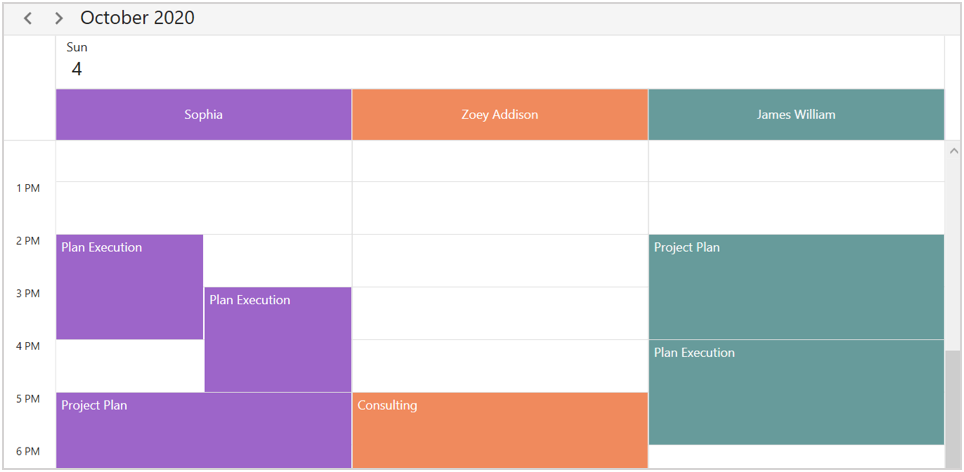Open James William's Project Plan appointment
The height and width of the screenshot is (472, 964).
(795, 287)
